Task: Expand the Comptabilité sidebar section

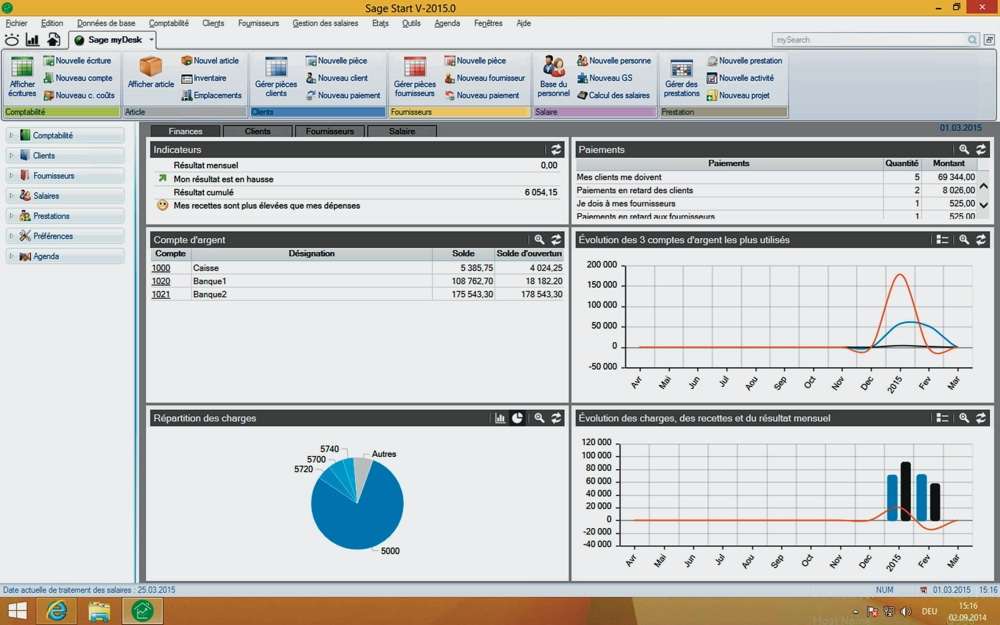Action: 12,136
